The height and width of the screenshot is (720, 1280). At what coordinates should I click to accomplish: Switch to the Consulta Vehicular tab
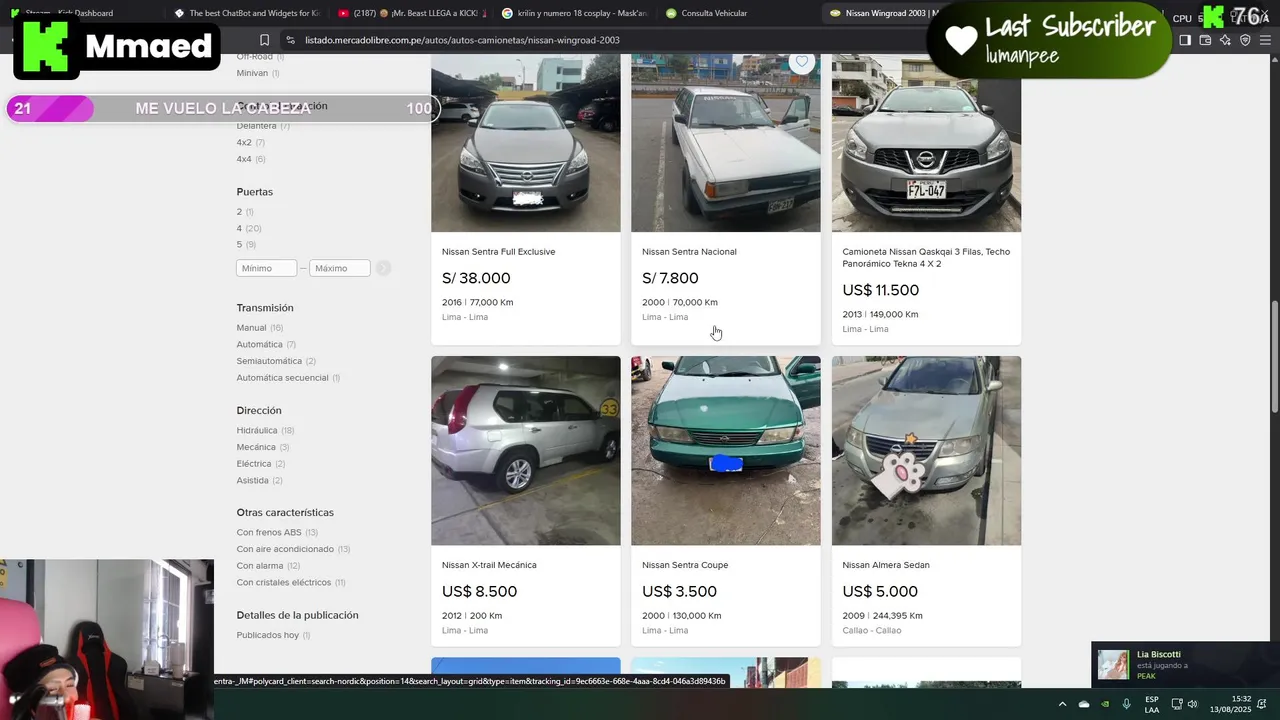click(x=740, y=13)
